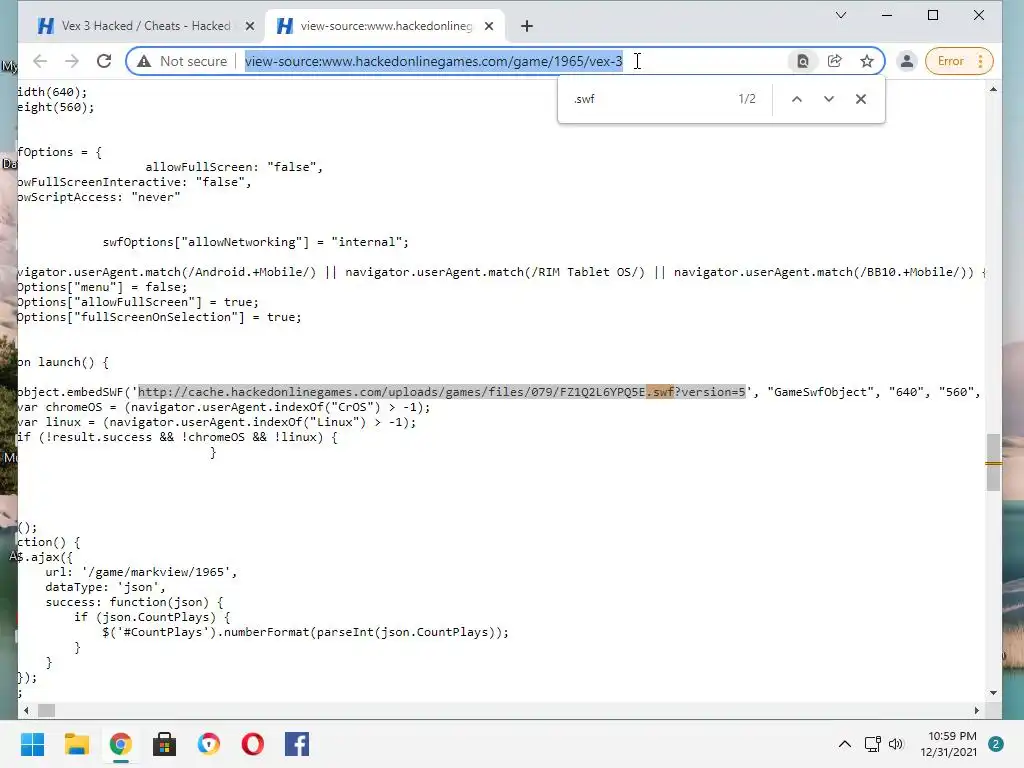Viewport: 1024px width, 768px height.
Task: Open the highlighted cache.hackedonlinegames.com swf link
Action: pyautogui.click(x=441, y=392)
